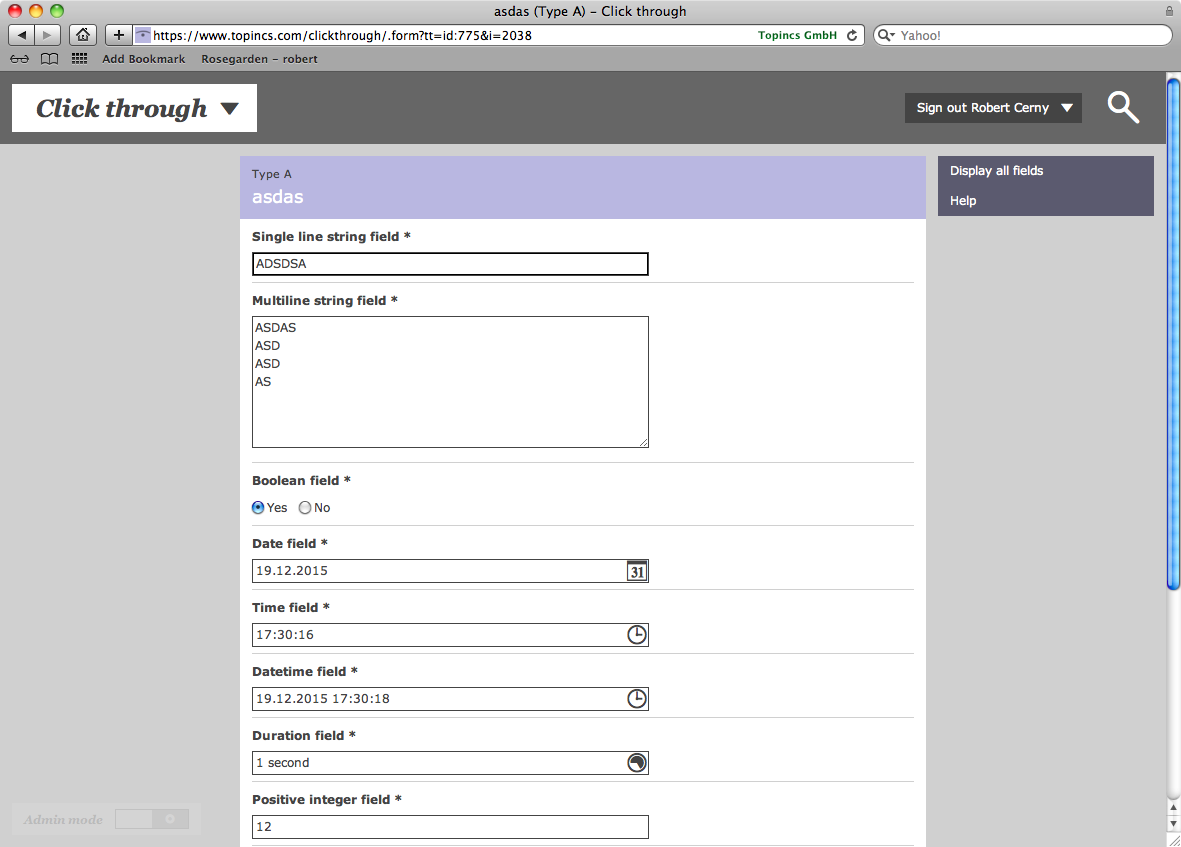1181x847 pixels.
Task: Open the Top Sites grid icon
Action: 79,59
